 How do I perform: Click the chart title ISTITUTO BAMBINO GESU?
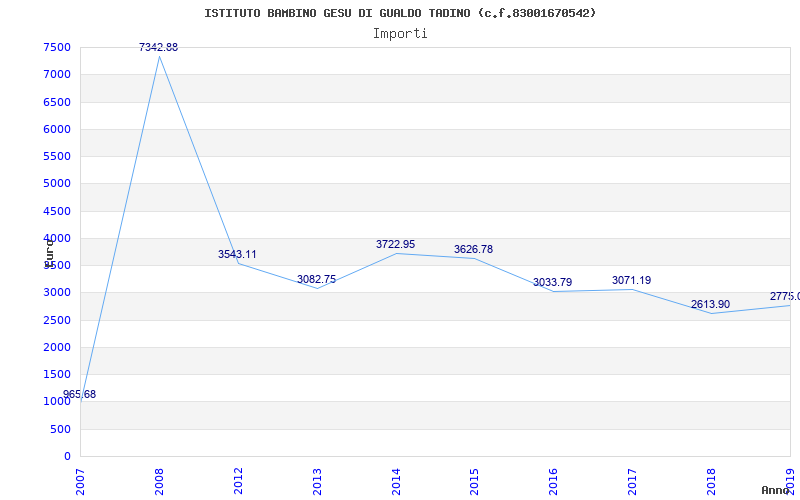click(x=400, y=13)
